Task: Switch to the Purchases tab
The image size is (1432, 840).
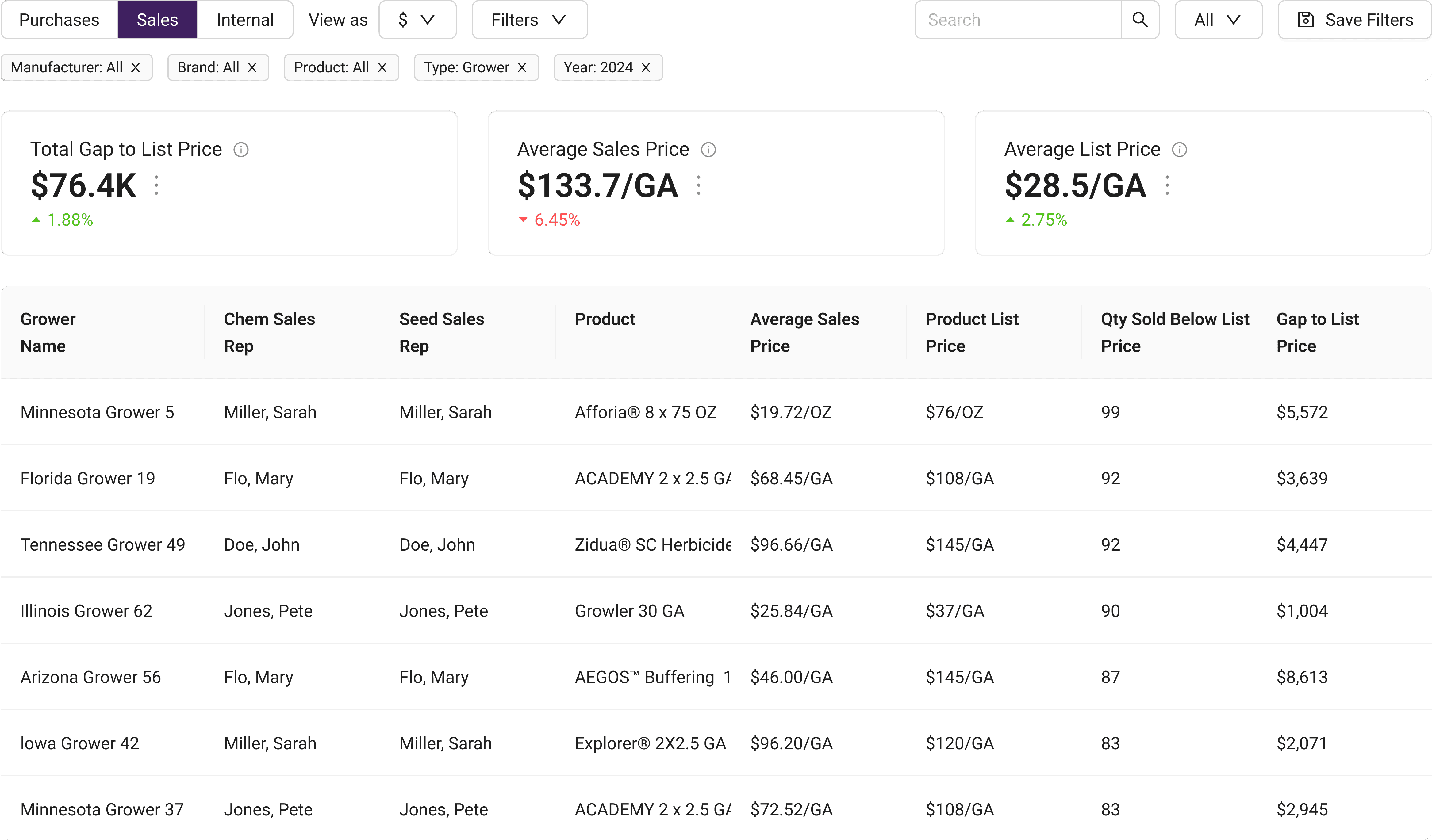Action: tap(59, 20)
